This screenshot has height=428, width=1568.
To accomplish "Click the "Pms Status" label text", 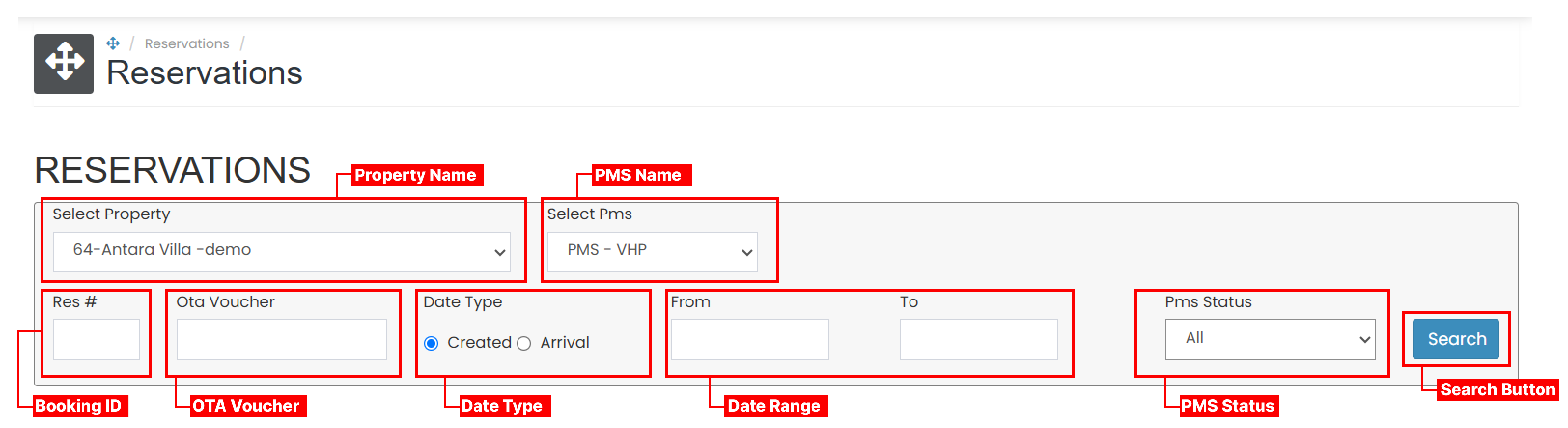I will tap(1208, 302).
